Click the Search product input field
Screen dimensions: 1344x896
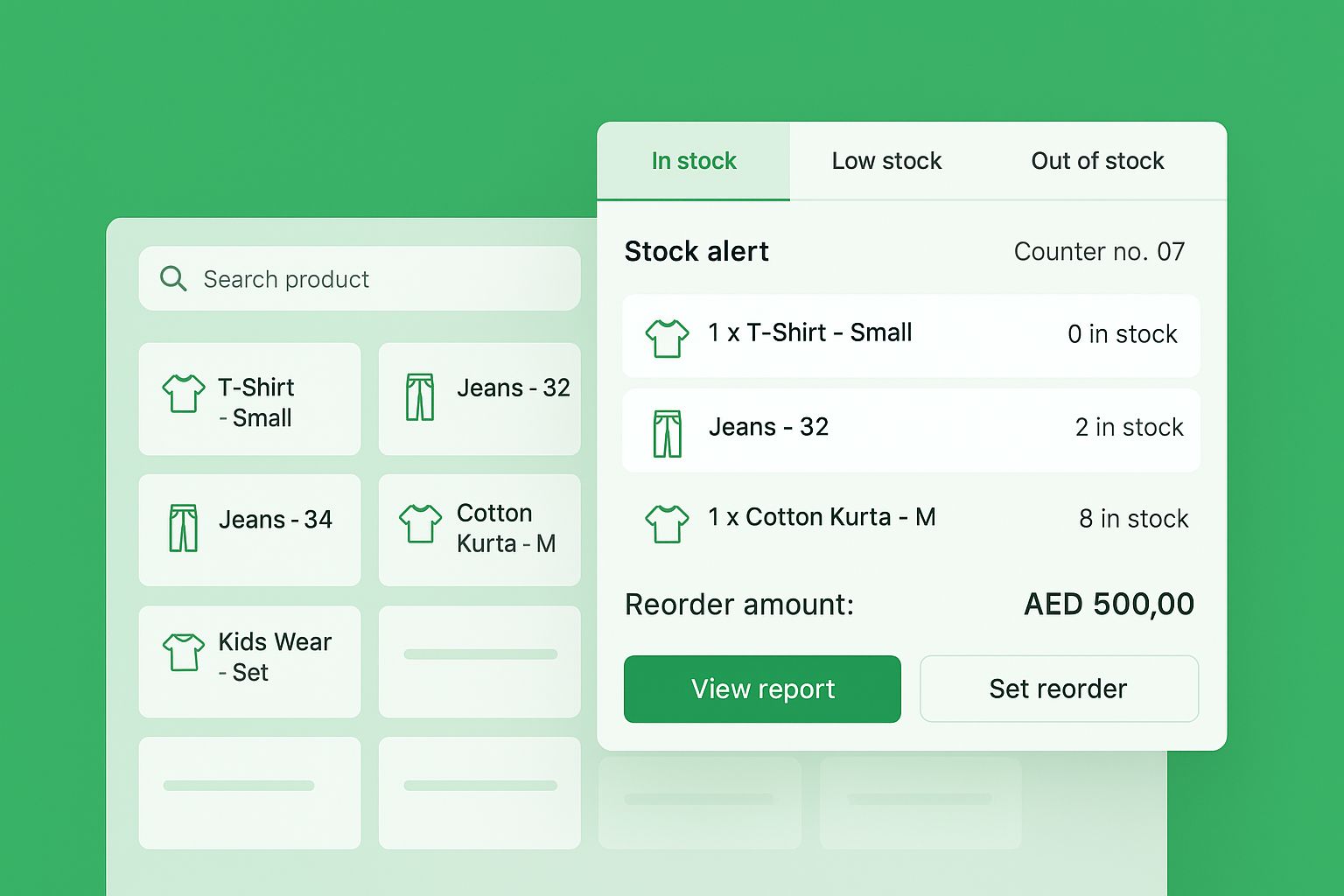click(359, 278)
